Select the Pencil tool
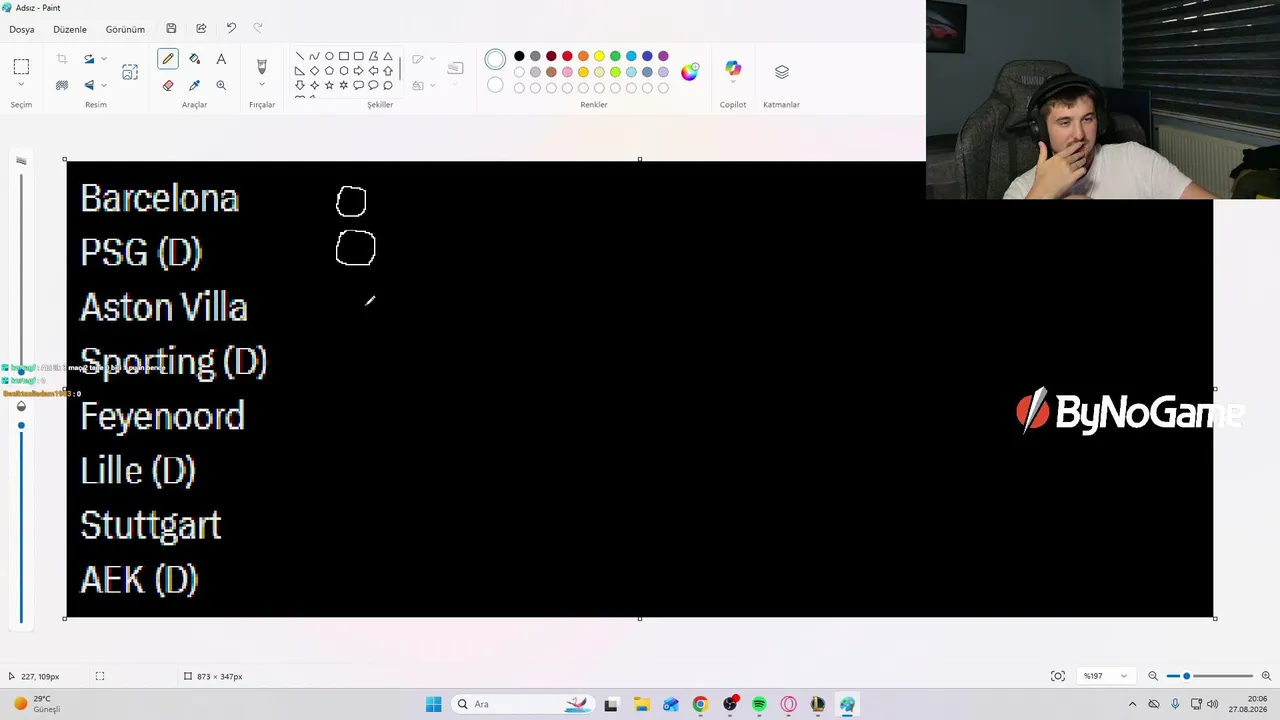Image resolution: width=1280 pixels, height=720 pixels. [x=168, y=60]
